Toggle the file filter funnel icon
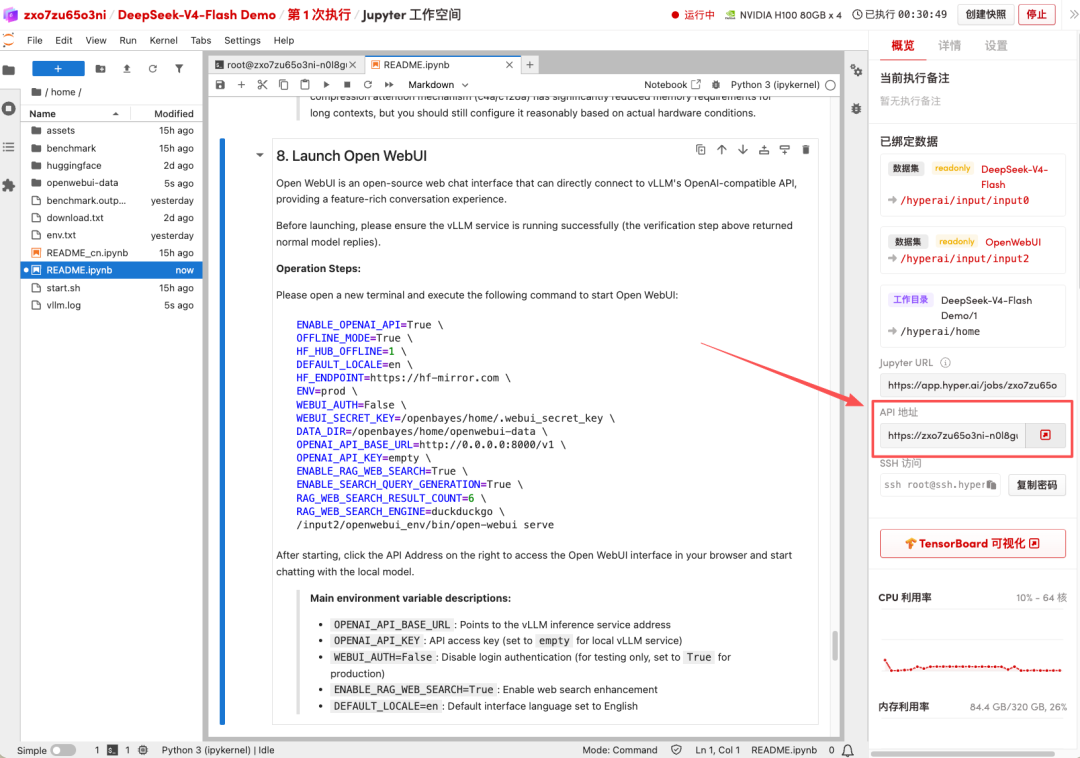The height and width of the screenshot is (758, 1080). (x=179, y=69)
